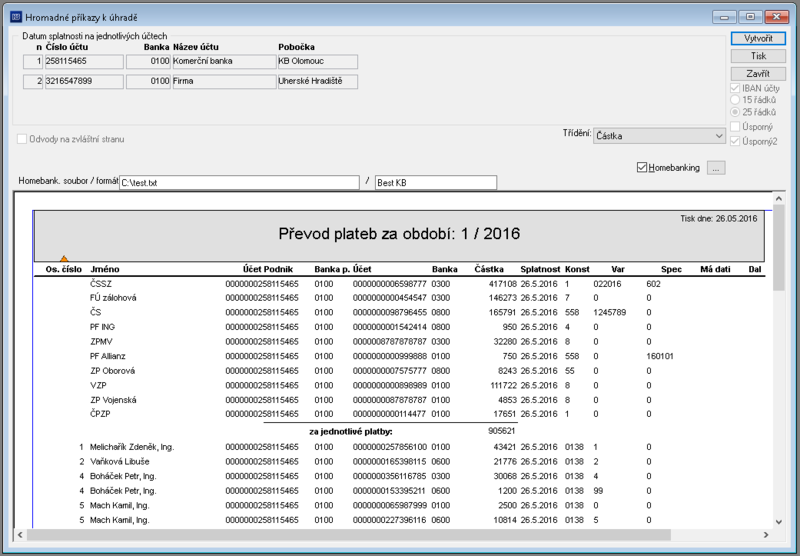800x556 pixels.
Task: Open the Třídění dropdown showing Částka
Action: (659, 136)
